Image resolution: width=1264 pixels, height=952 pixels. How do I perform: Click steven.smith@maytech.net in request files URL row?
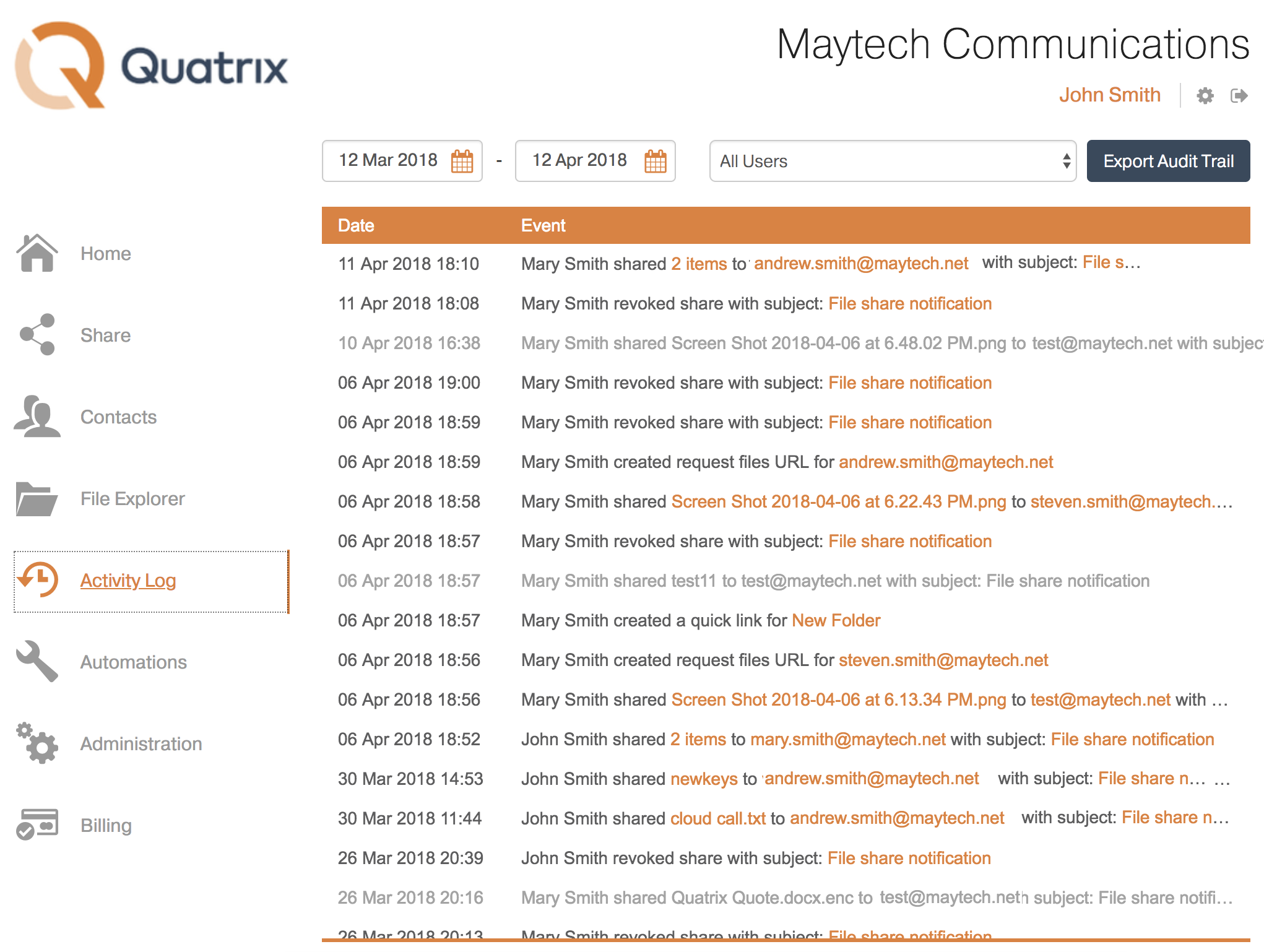(x=943, y=660)
